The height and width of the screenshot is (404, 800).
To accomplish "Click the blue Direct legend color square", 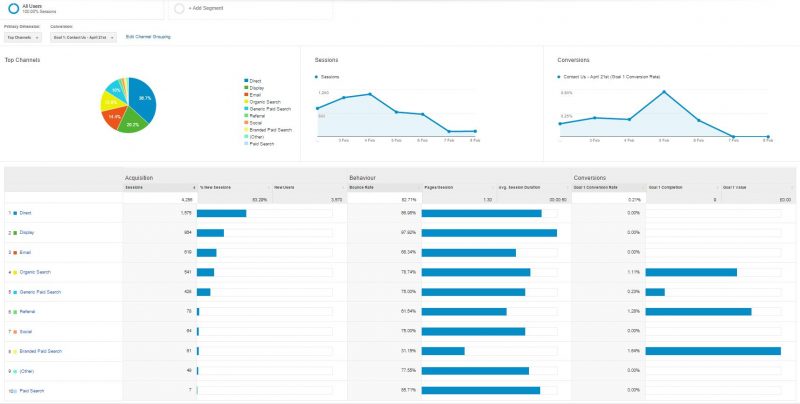I will 246,81.
